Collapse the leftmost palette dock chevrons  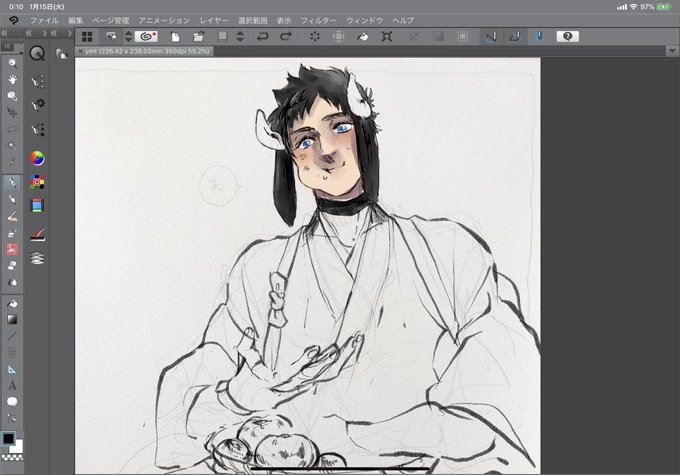[x=5, y=33]
